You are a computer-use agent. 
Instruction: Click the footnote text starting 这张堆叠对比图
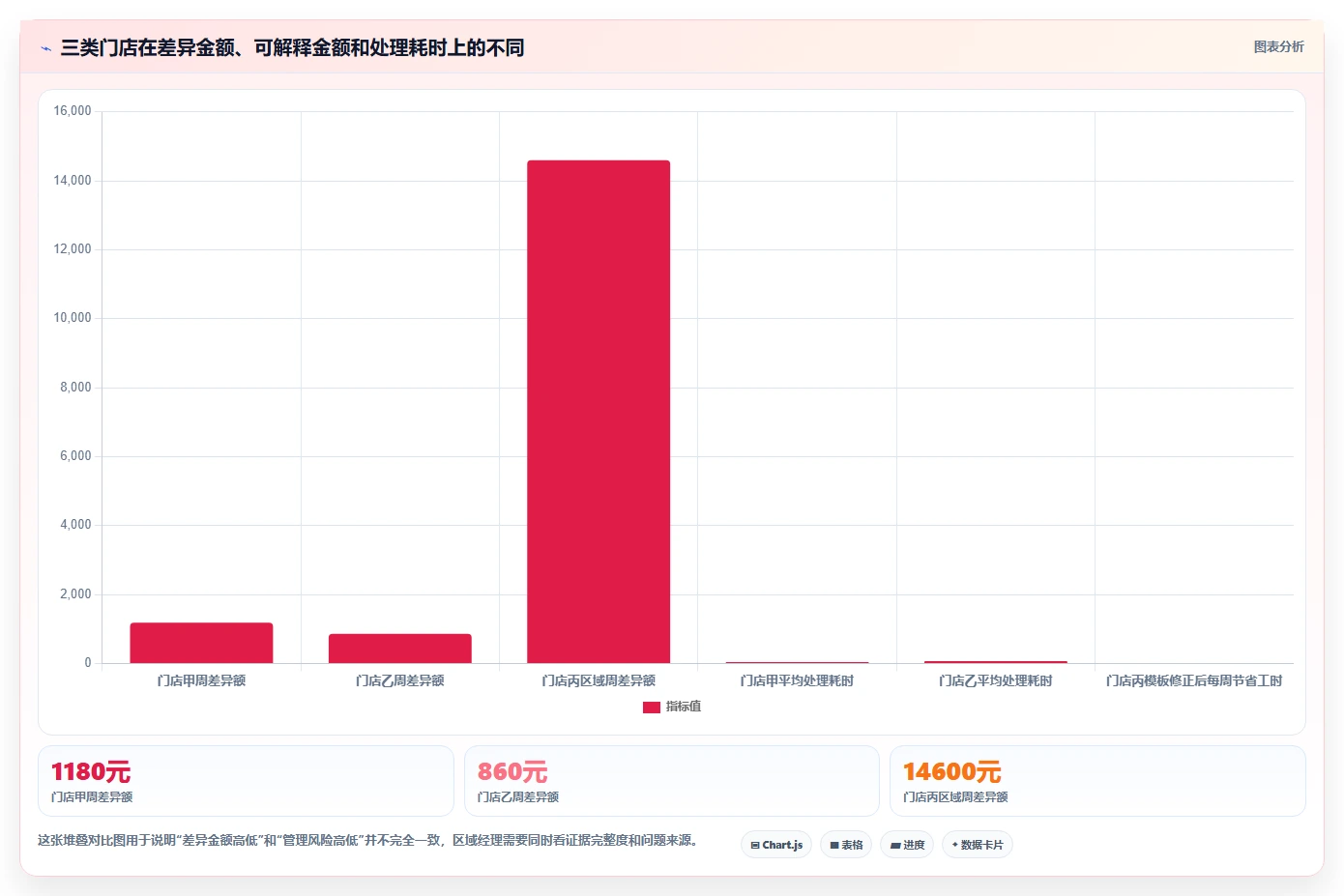click(370, 841)
